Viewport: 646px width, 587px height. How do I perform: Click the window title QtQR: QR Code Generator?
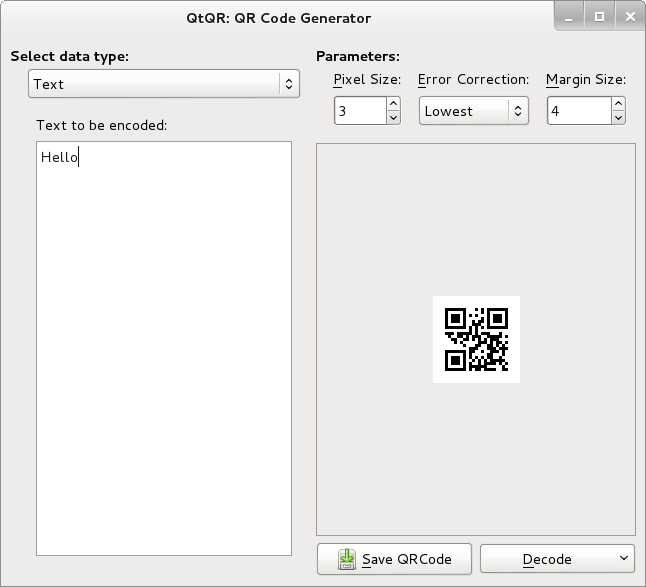279,19
